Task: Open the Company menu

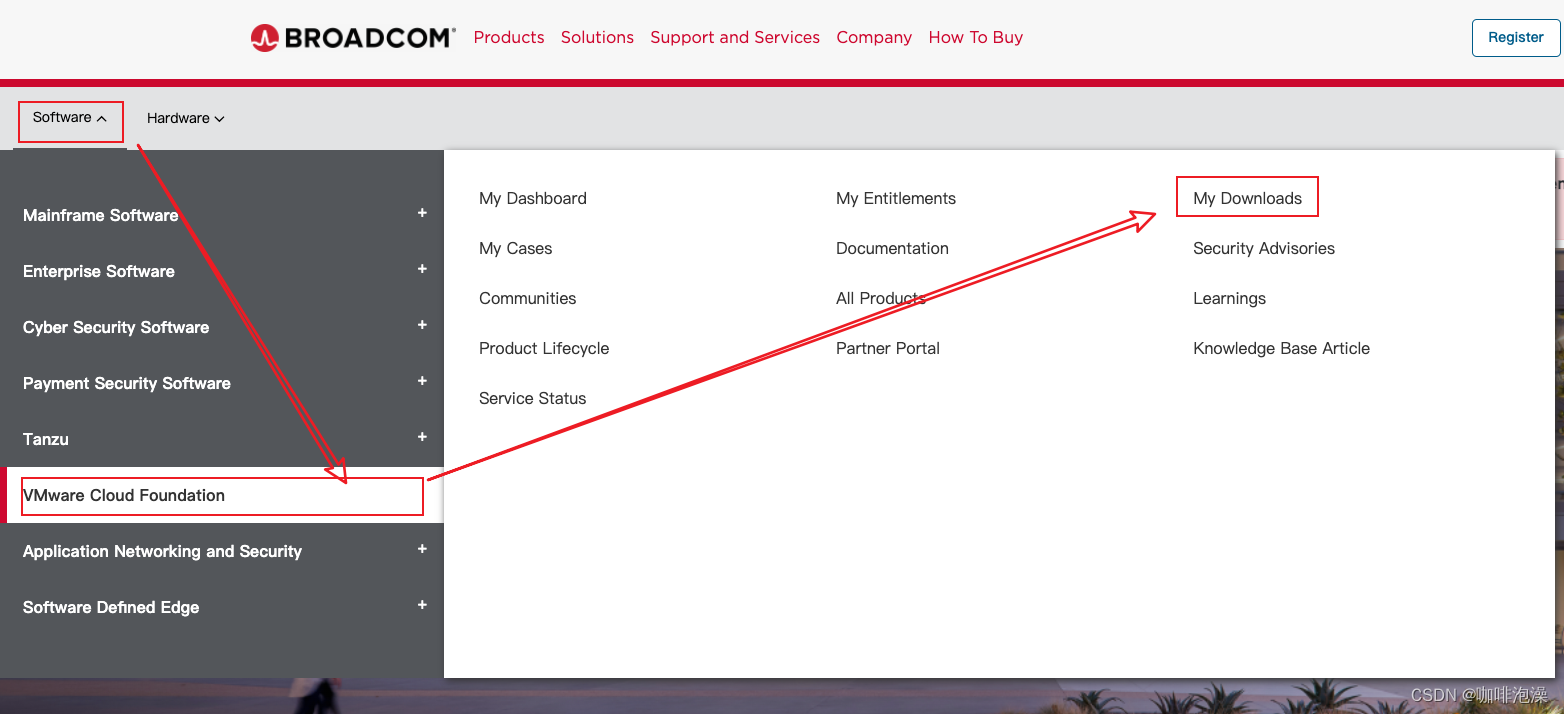Action: coord(874,37)
